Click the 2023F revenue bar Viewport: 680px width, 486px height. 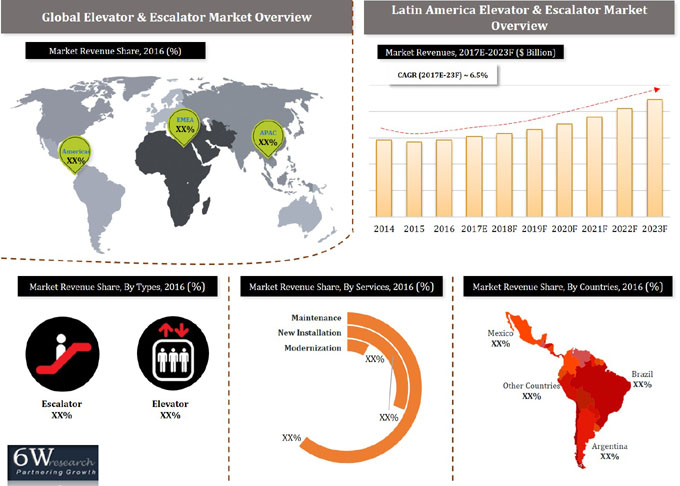click(654, 158)
